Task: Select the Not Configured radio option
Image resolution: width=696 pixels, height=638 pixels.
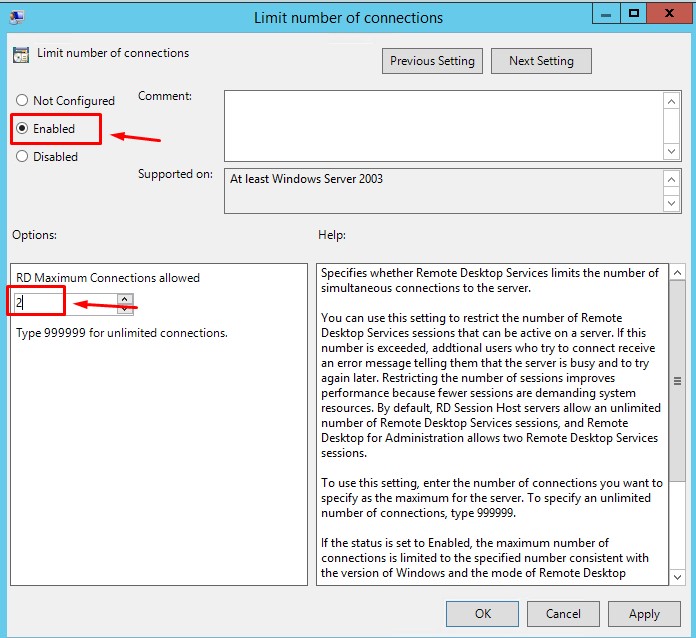Action: [x=23, y=101]
